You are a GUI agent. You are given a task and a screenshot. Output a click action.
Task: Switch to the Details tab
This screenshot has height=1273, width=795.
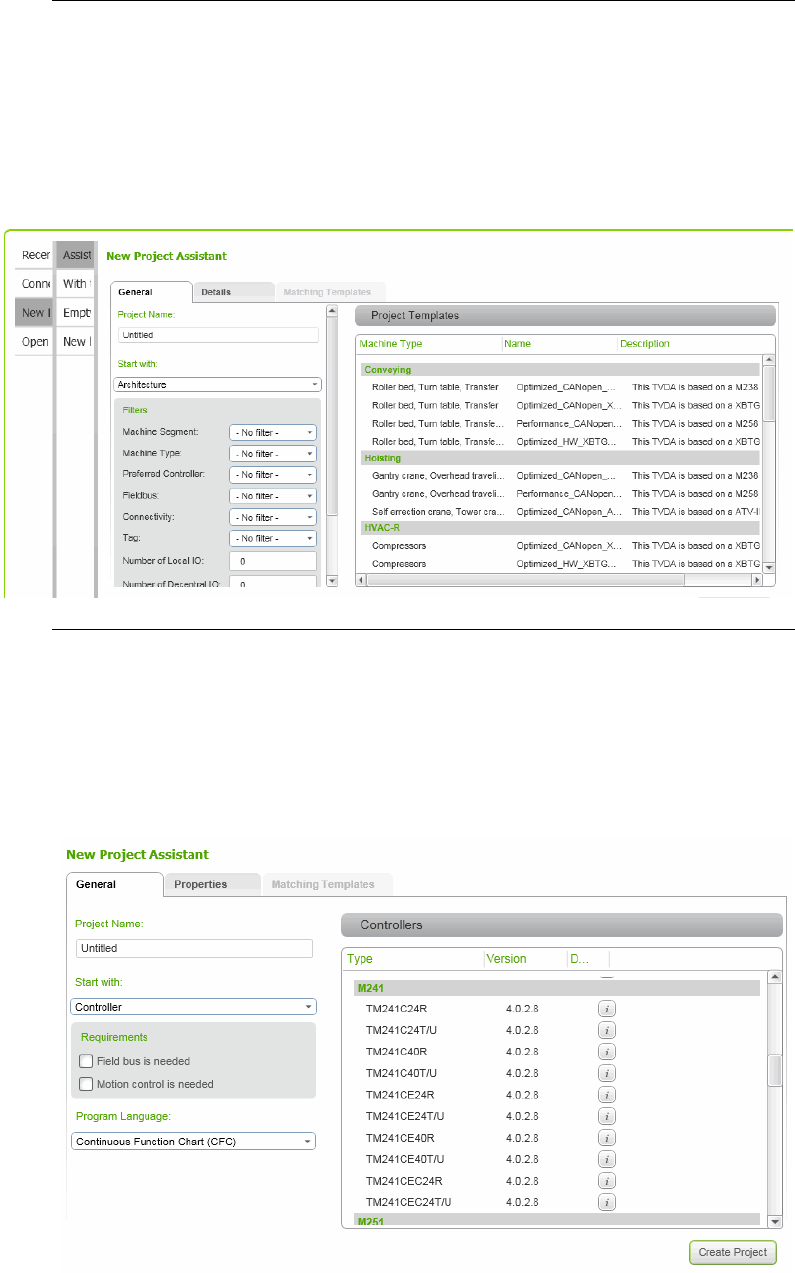234,292
